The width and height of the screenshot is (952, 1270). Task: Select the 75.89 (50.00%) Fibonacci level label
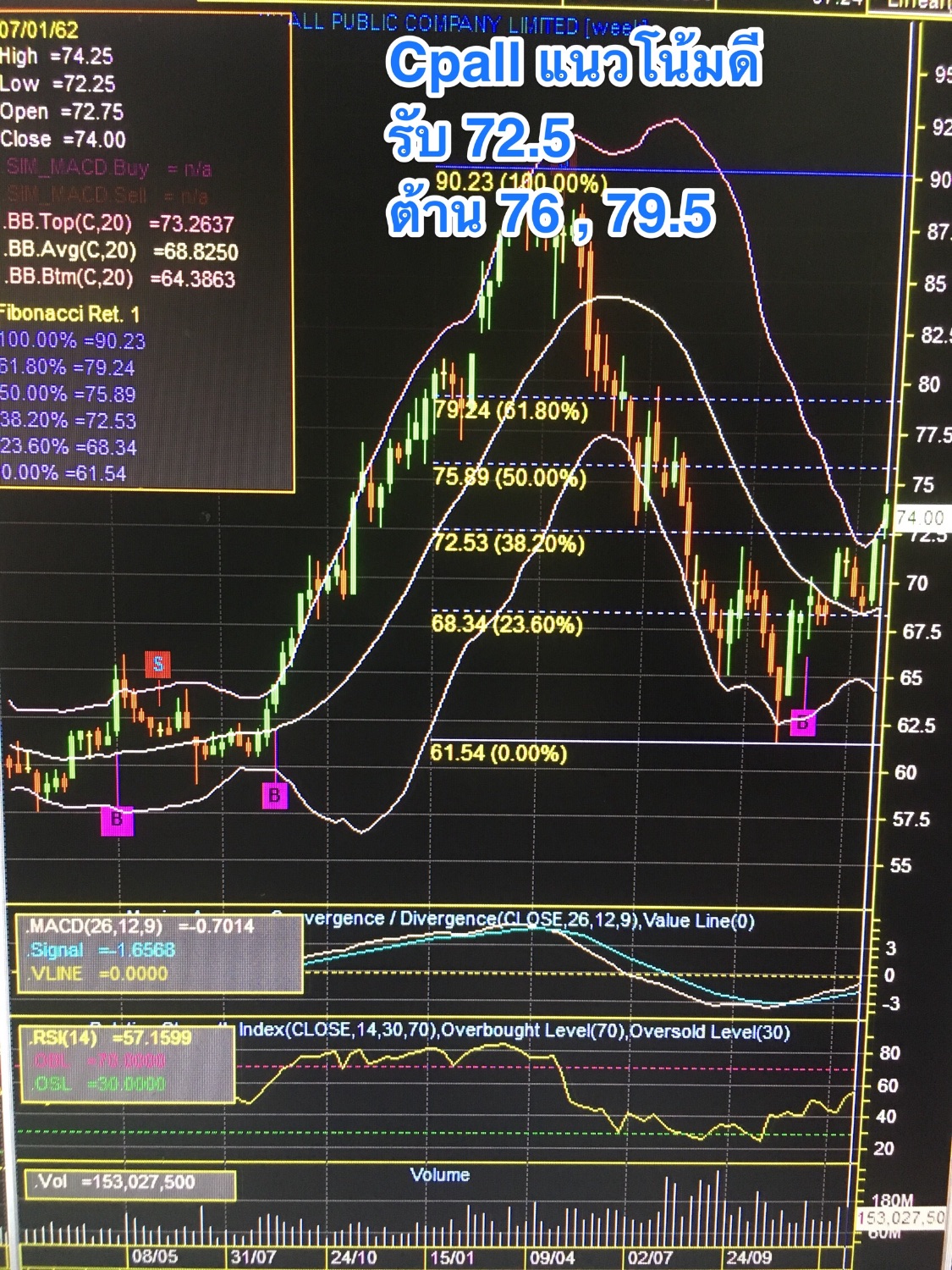[x=509, y=477]
